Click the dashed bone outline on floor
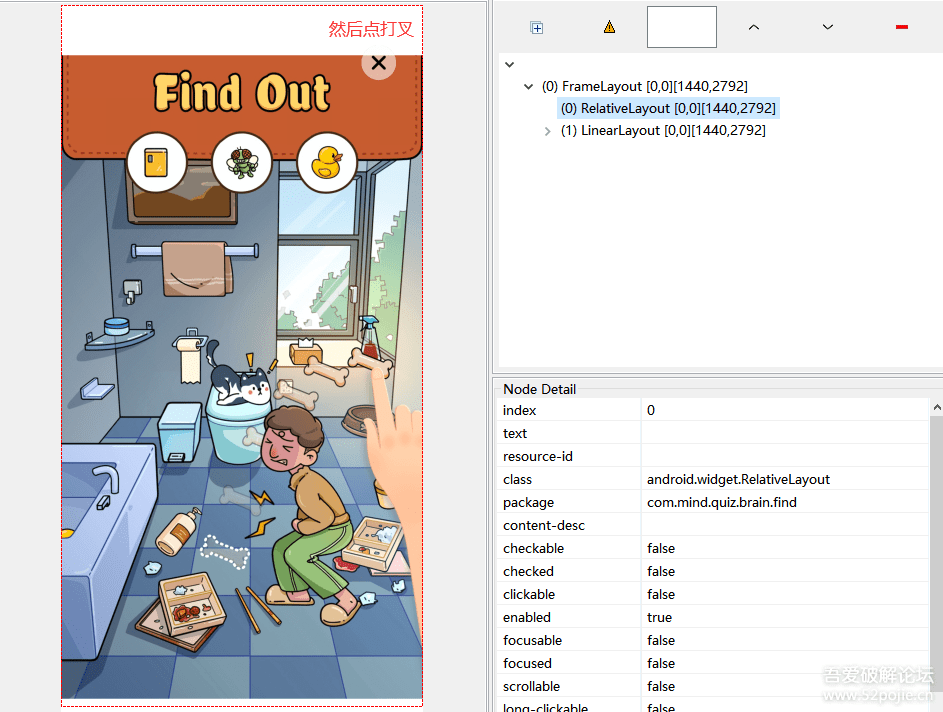This screenshot has height=712, width=943. [x=224, y=551]
